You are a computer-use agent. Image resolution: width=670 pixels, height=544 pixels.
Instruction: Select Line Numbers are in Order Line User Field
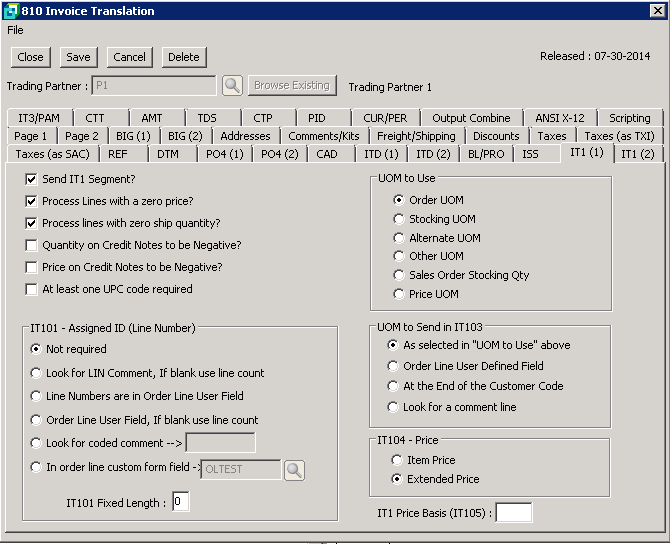pyautogui.click(x=37, y=397)
